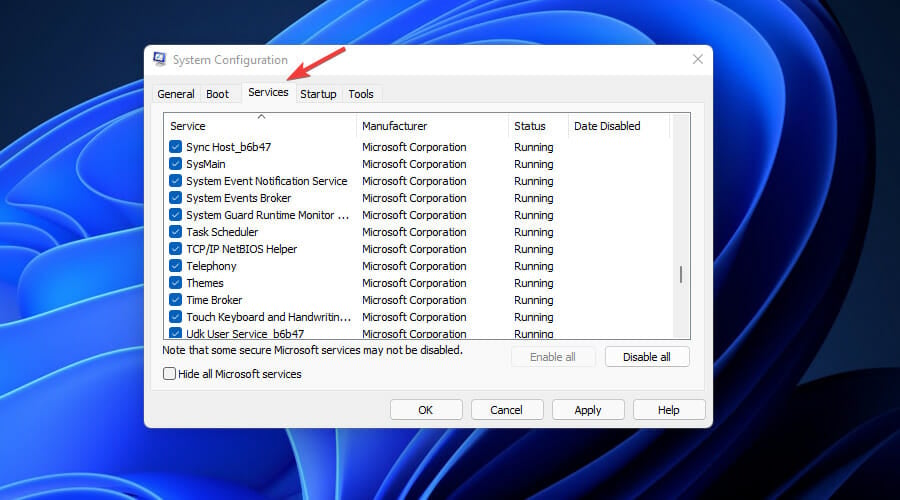900x500 pixels.
Task: Disable System Guard Runtime Monitor checkbox
Action: point(176,215)
